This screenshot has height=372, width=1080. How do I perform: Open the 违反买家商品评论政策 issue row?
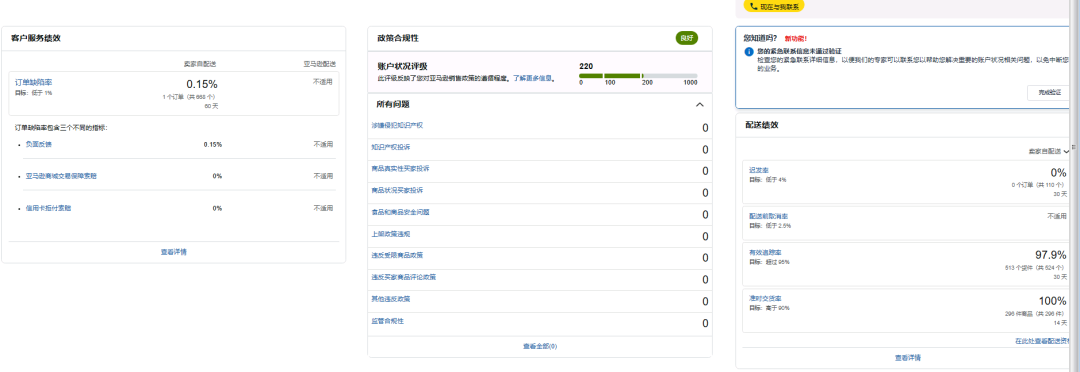coord(540,279)
